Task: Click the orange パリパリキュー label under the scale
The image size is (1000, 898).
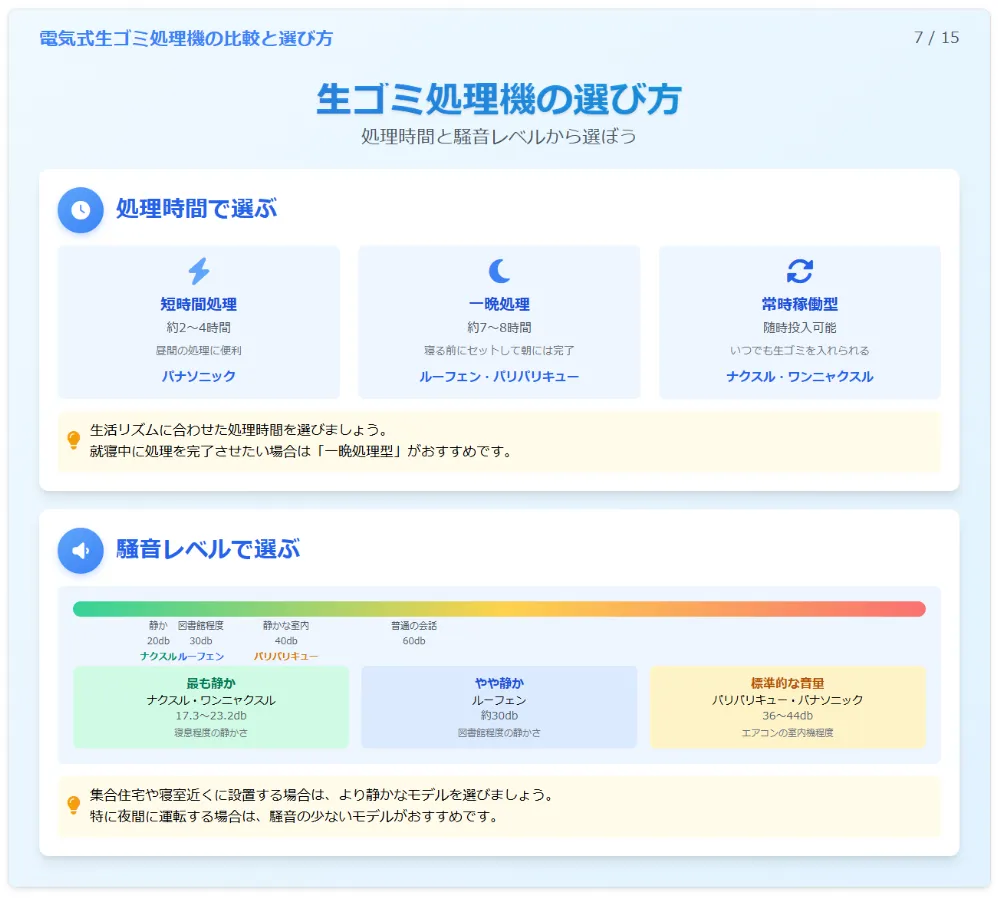Action: click(x=286, y=656)
